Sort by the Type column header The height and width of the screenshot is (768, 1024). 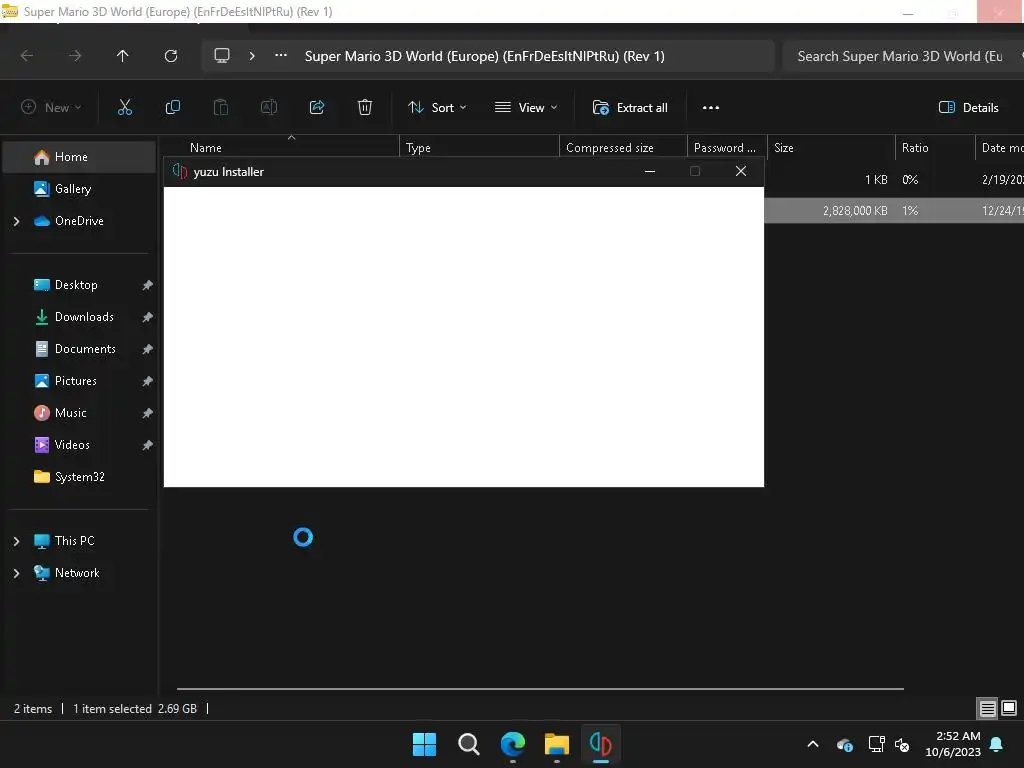pos(479,148)
